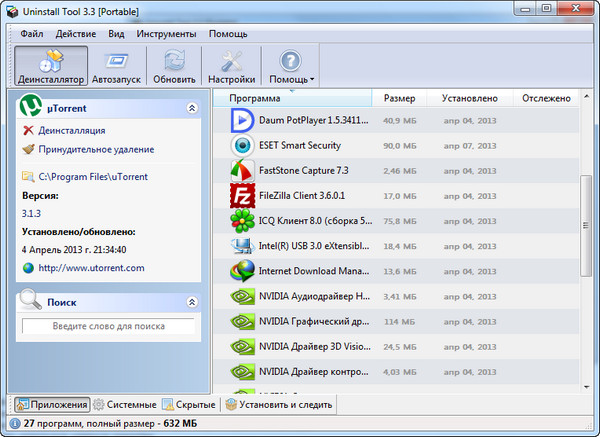600x437 pixels.
Task: Open Настройки settings from toolbar
Action: coord(232,66)
